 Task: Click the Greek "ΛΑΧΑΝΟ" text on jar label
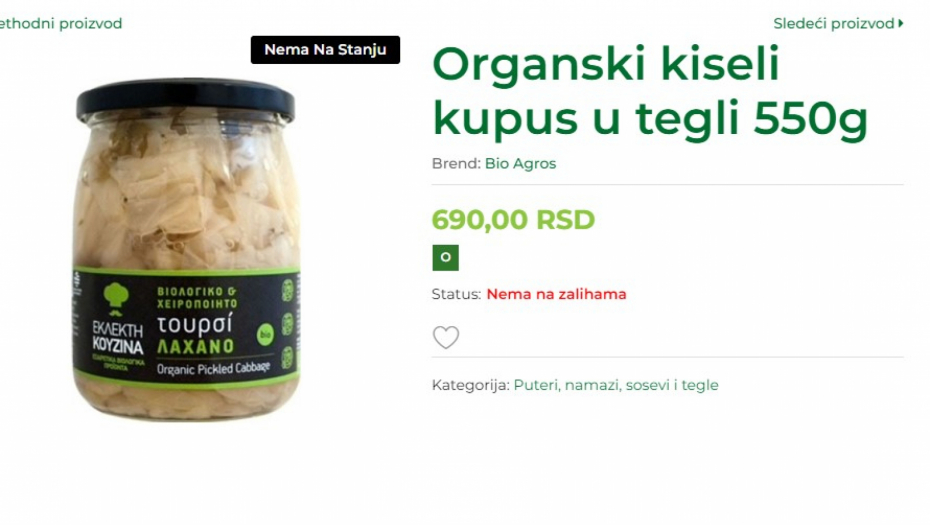click(195, 346)
